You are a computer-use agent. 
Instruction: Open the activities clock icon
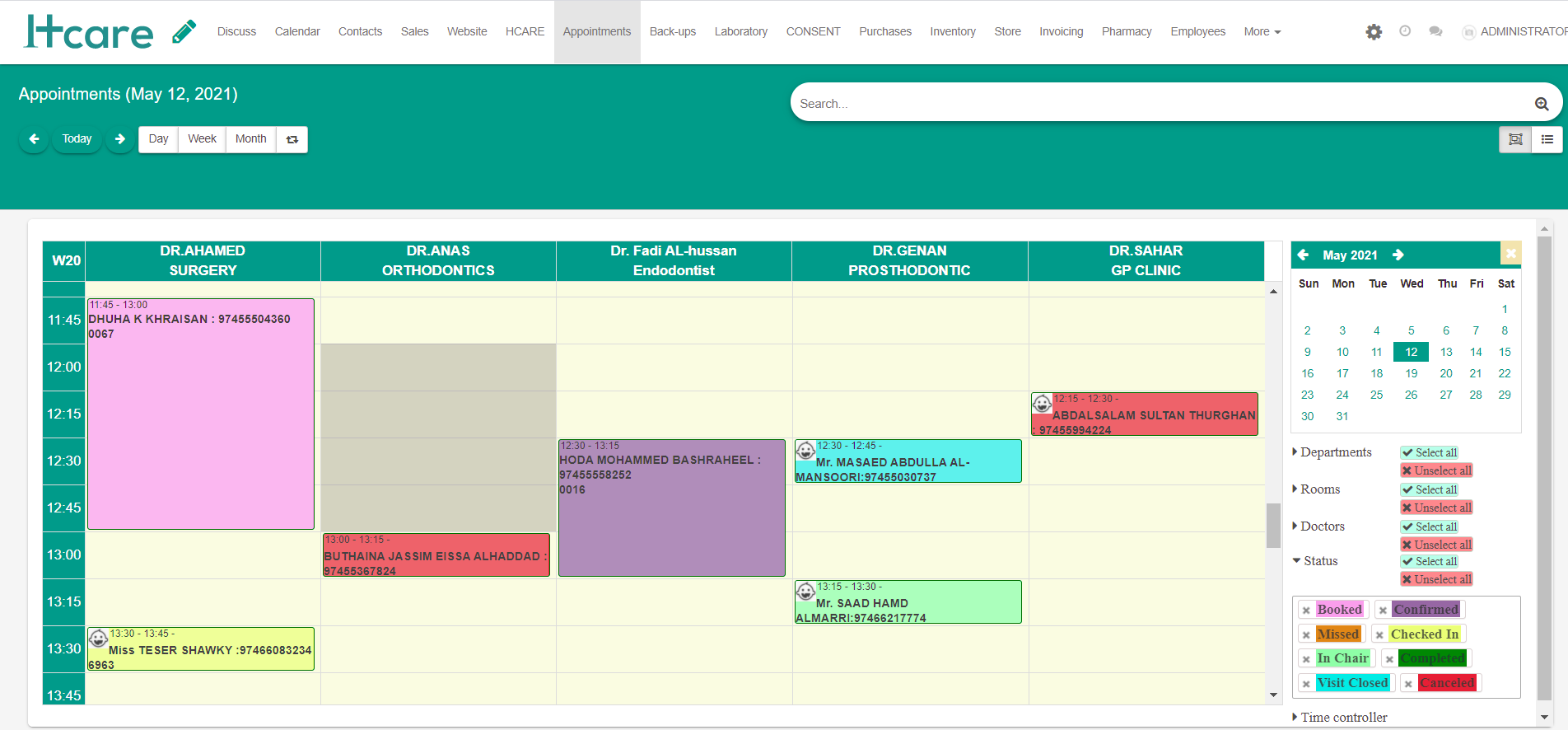pos(1405,31)
